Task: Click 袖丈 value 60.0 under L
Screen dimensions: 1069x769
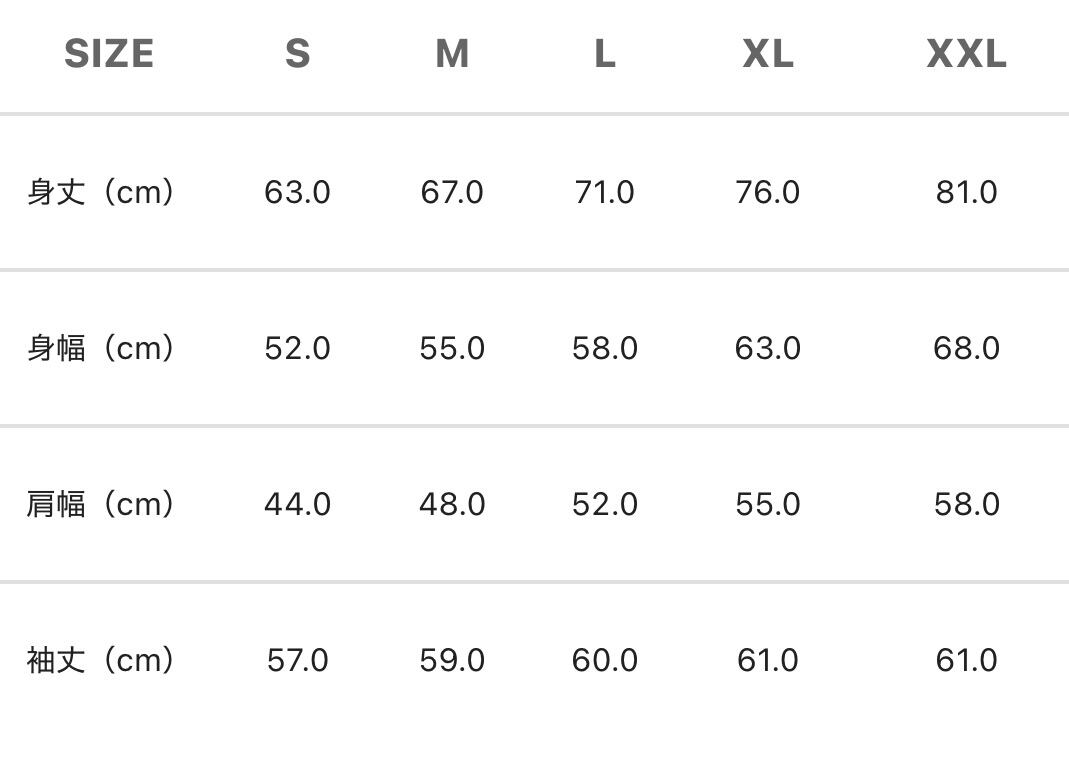Action: click(604, 660)
